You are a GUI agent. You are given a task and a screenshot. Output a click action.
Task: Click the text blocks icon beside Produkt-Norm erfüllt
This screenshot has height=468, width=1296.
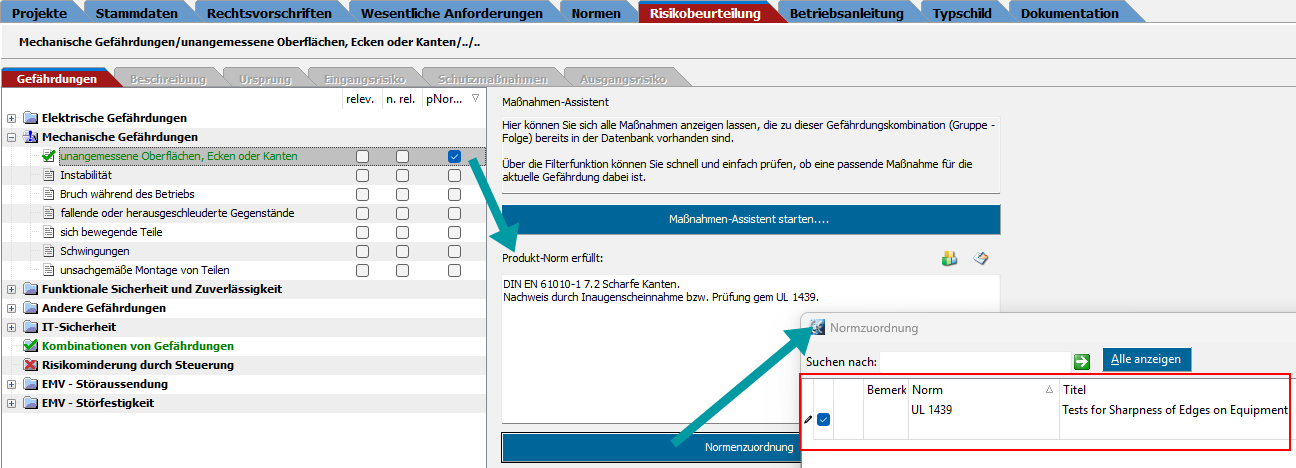point(950,259)
